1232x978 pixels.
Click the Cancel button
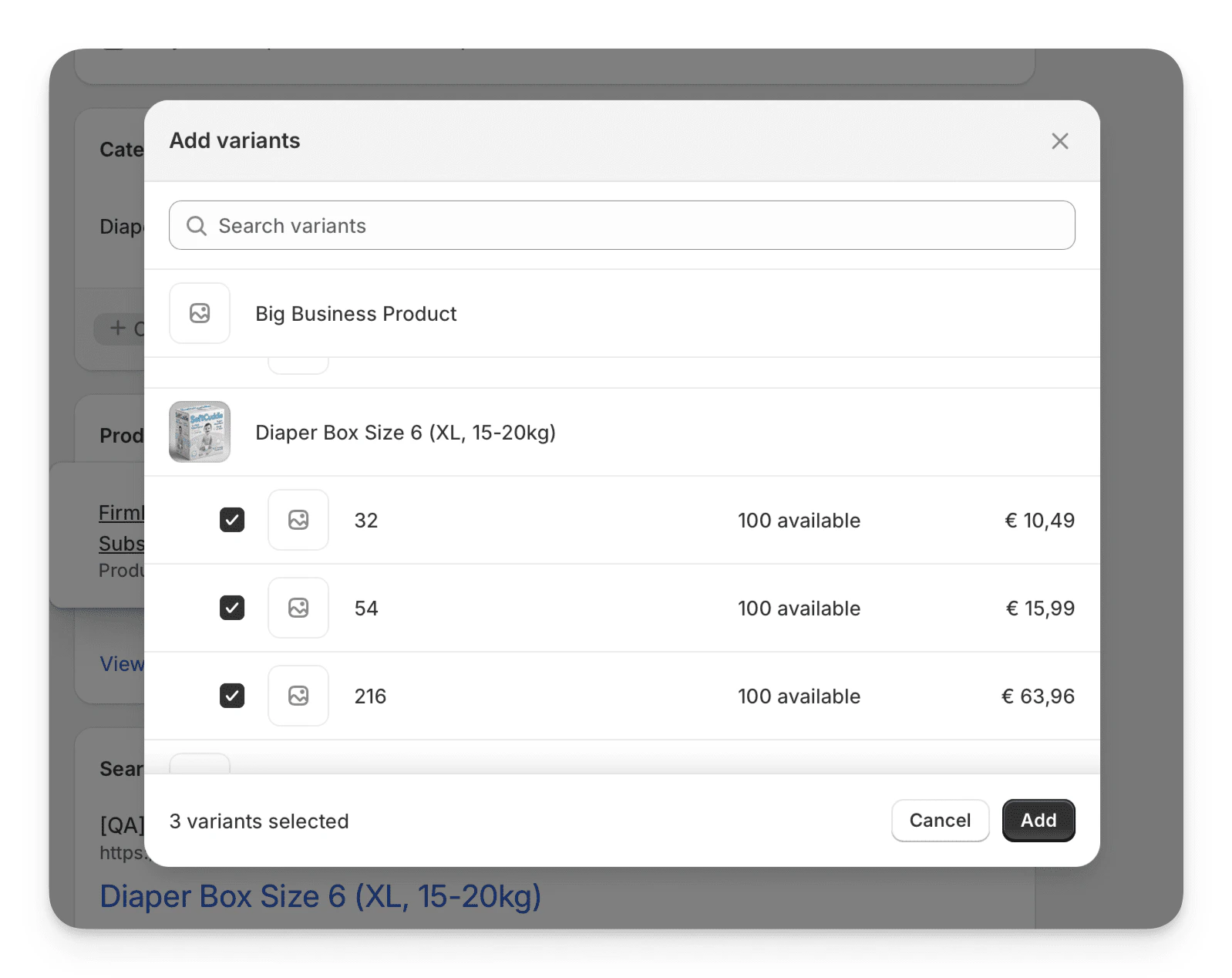click(940, 821)
